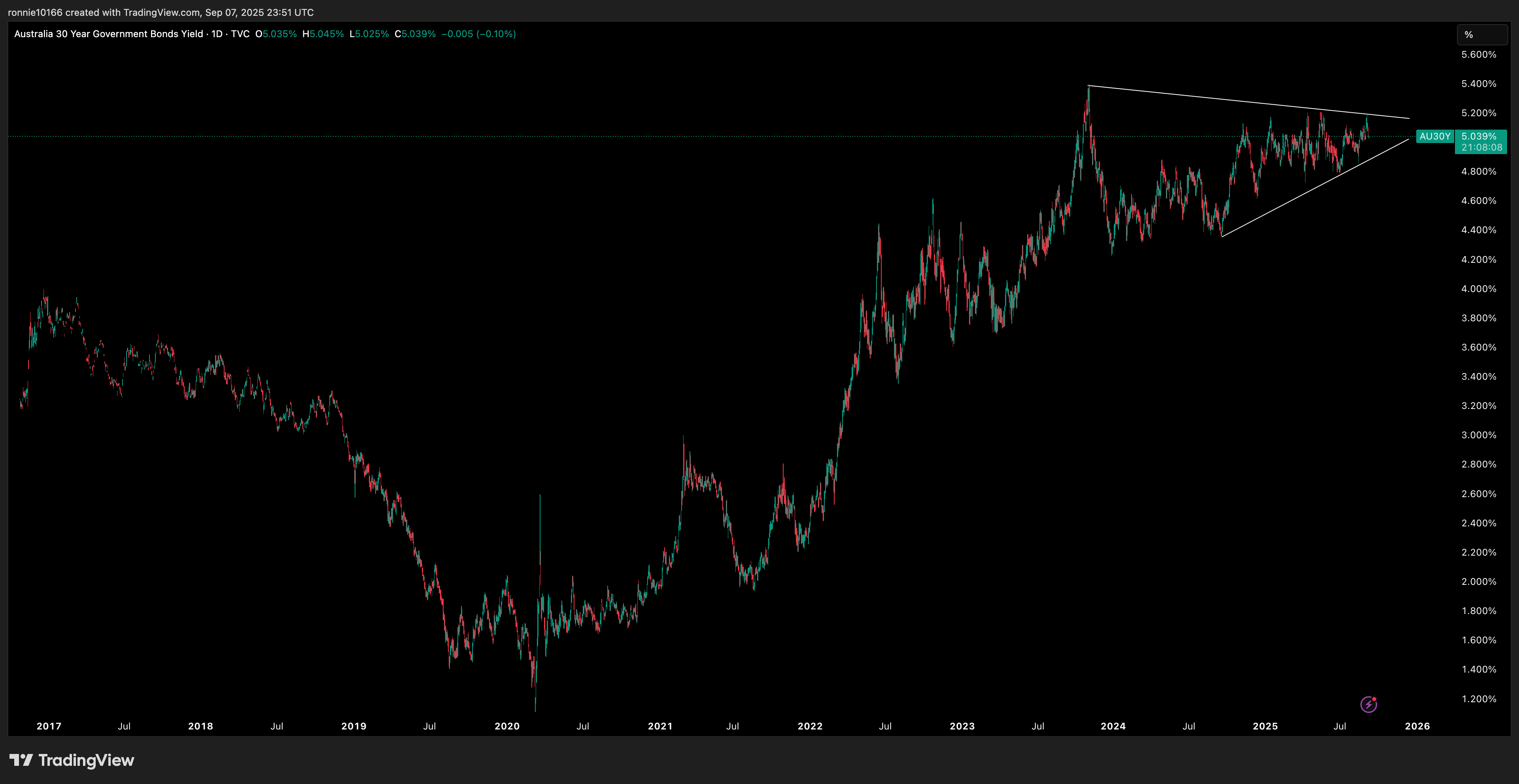Screen dimensions: 1519x784
Task: Click the 5.039% current price label
Action: pos(1479,136)
